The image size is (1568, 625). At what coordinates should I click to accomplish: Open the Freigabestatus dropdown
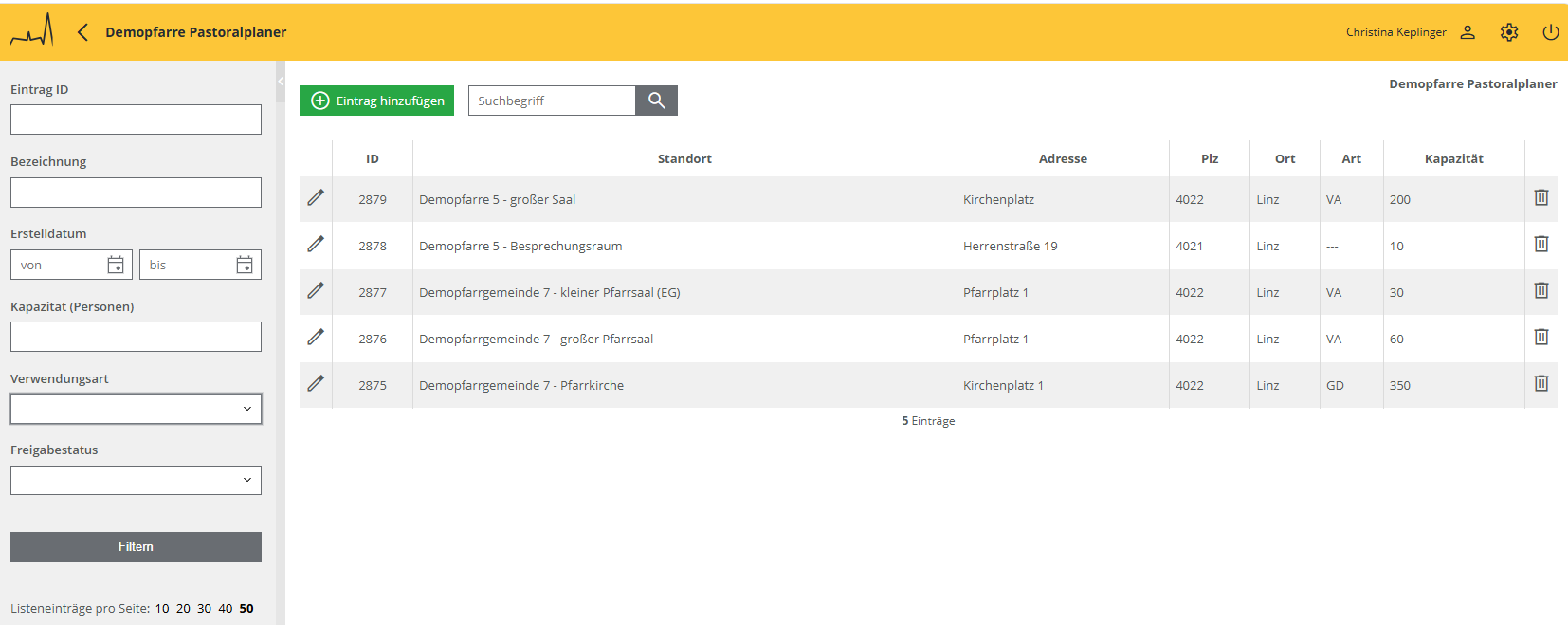[x=136, y=480]
